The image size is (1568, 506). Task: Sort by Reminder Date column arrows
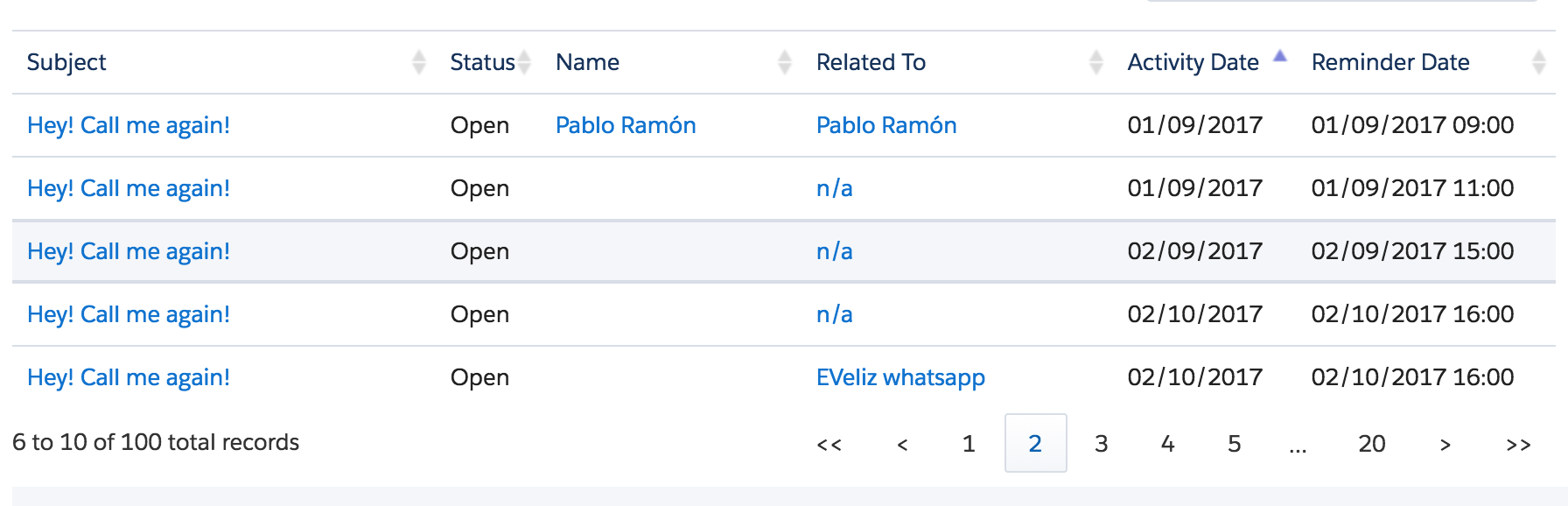click(x=1539, y=62)
